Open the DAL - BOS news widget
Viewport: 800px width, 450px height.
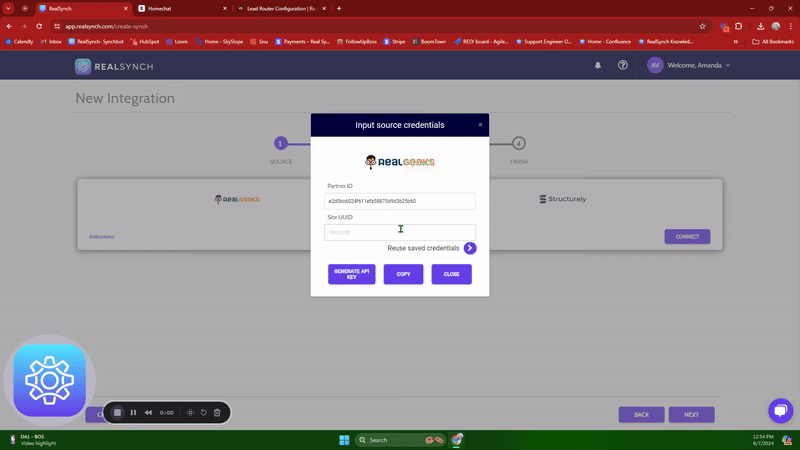(33, 440)
